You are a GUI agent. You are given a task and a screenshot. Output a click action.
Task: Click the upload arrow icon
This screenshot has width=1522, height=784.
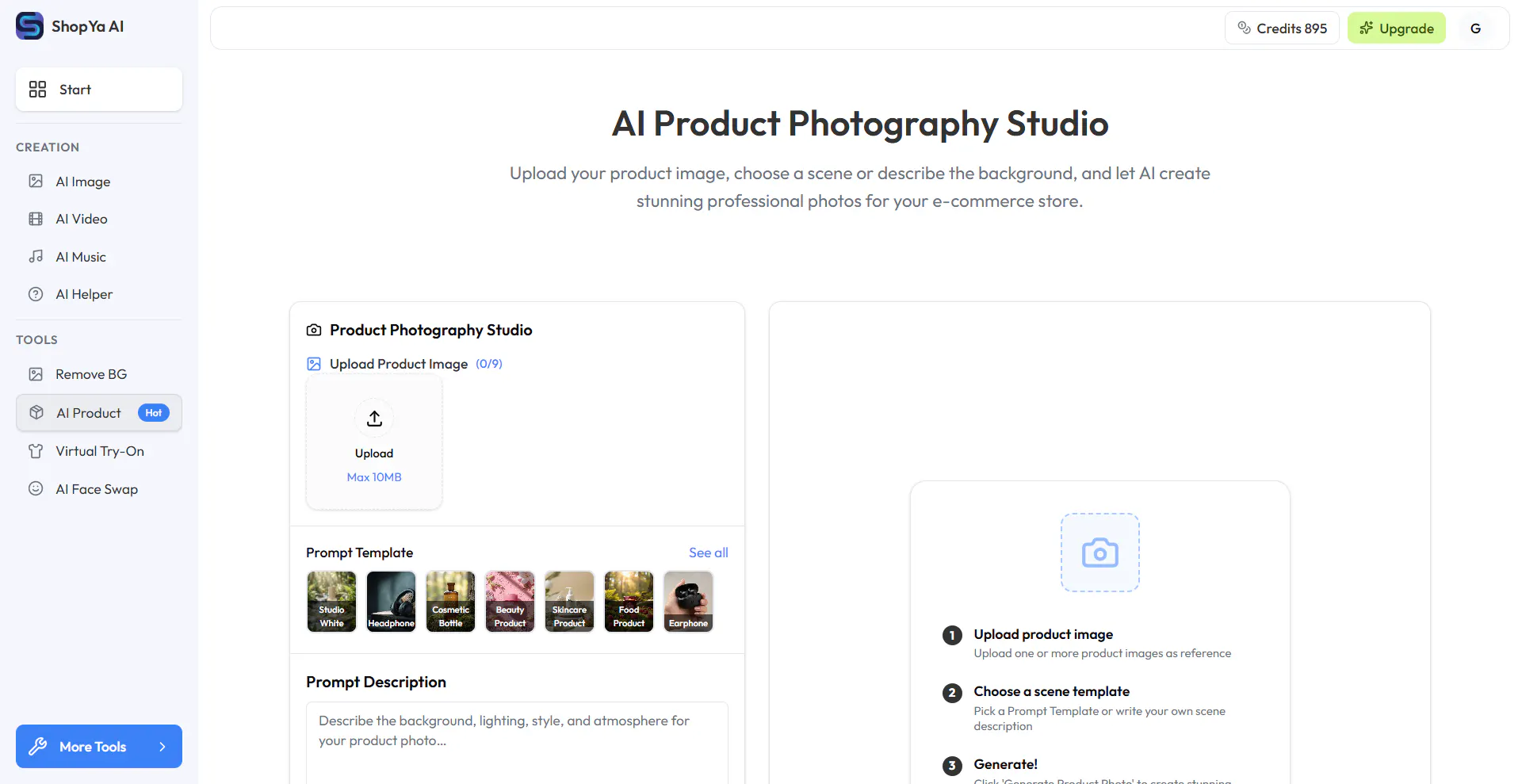[x=374, y=418]
